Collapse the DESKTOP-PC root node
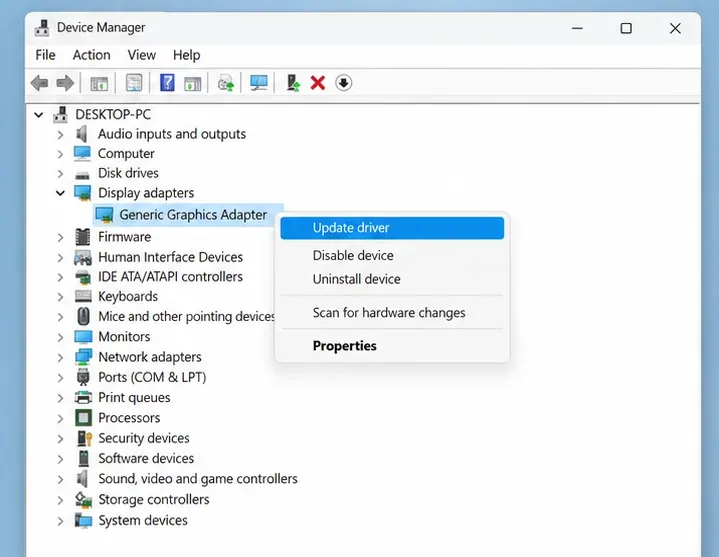 pos(39,115)
